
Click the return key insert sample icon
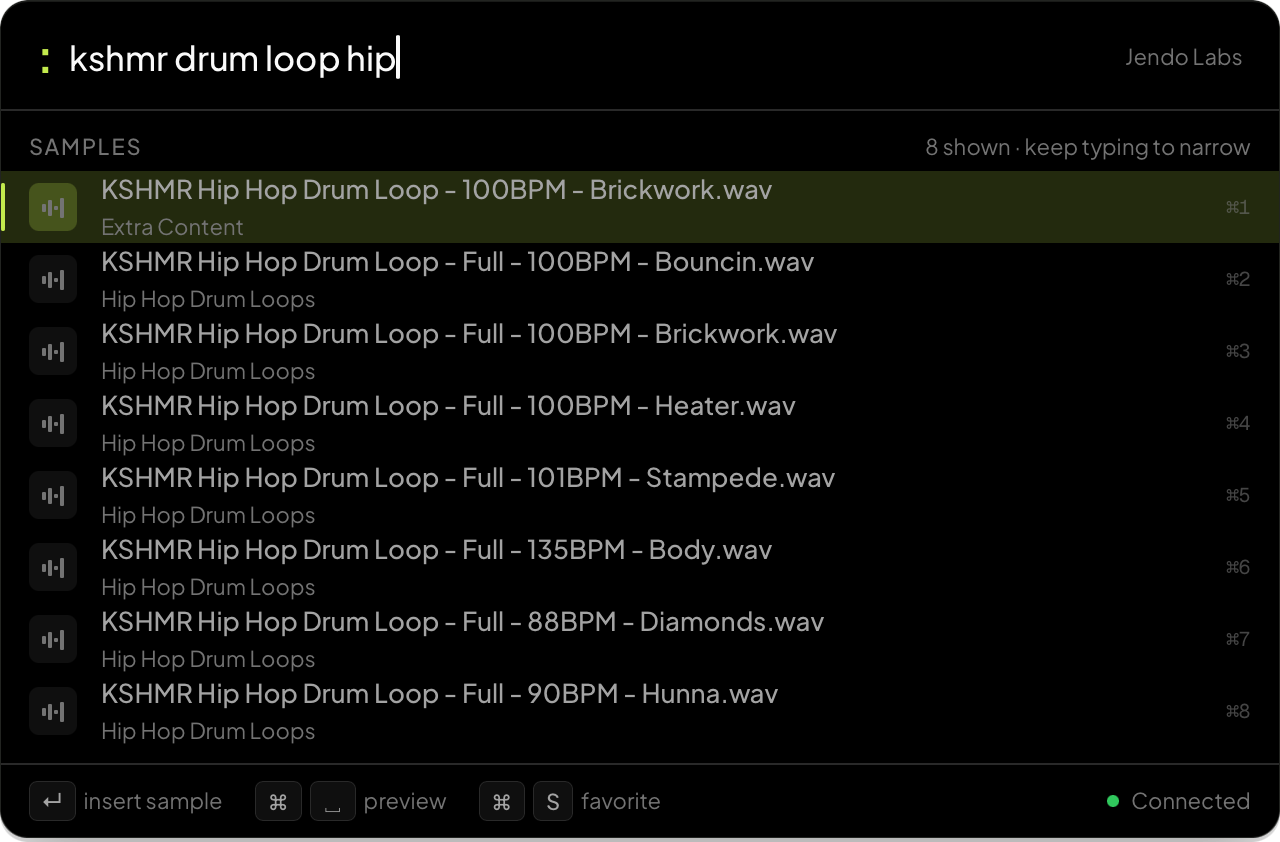click(x=52, y=801)
